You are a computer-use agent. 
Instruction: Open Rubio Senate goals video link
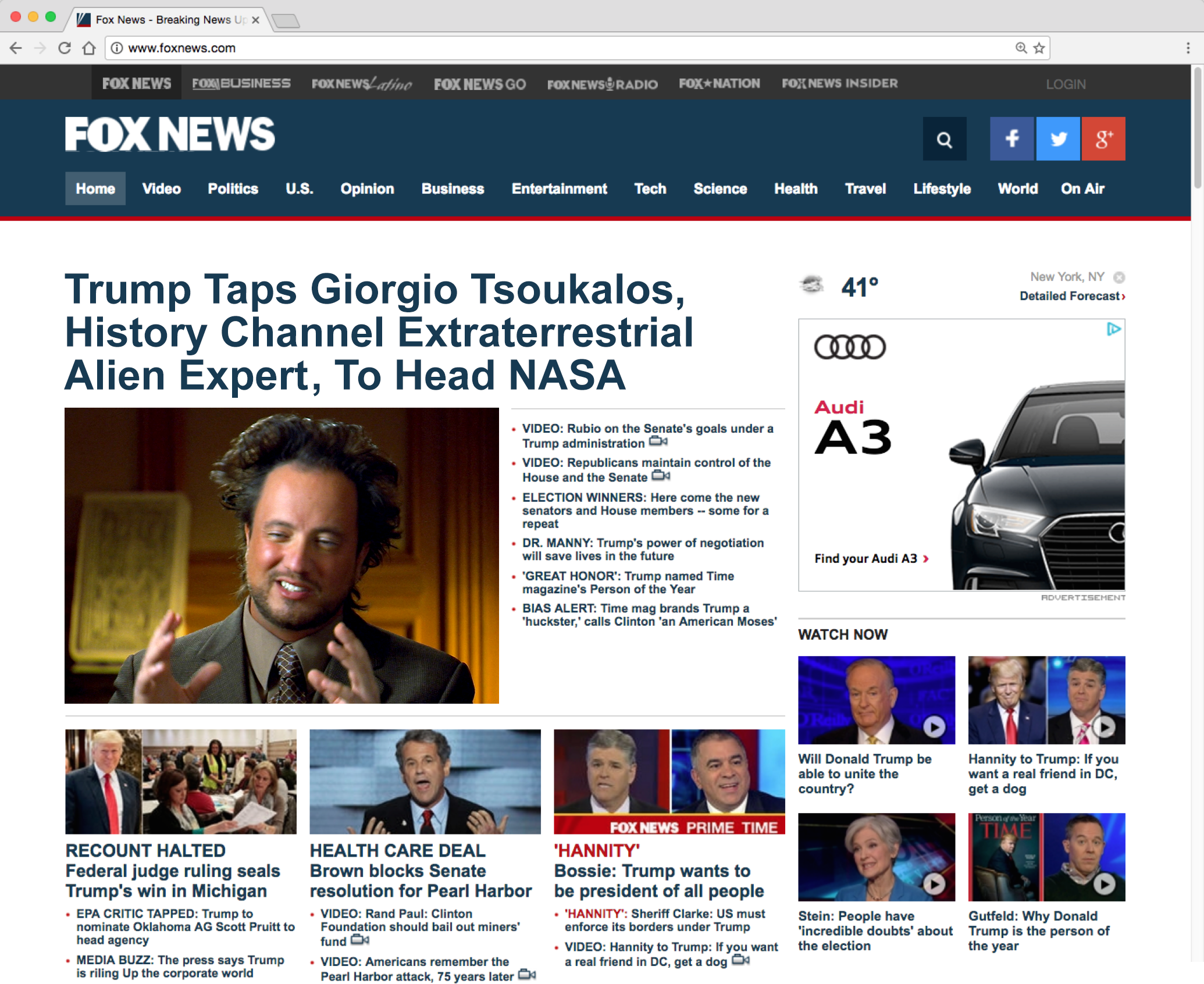(x=648, y=436)
